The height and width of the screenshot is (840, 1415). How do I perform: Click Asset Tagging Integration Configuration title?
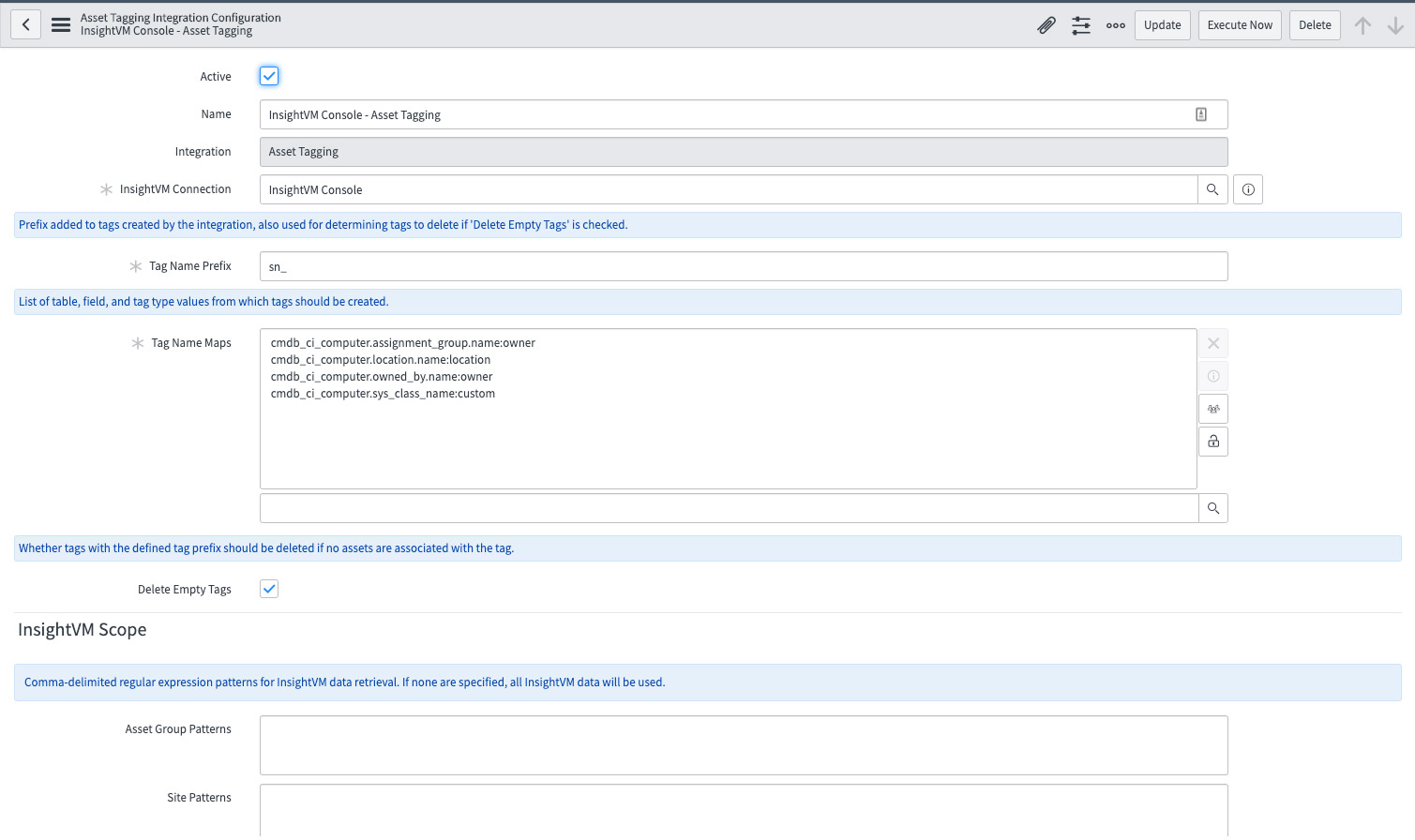[x=181, y=18]
